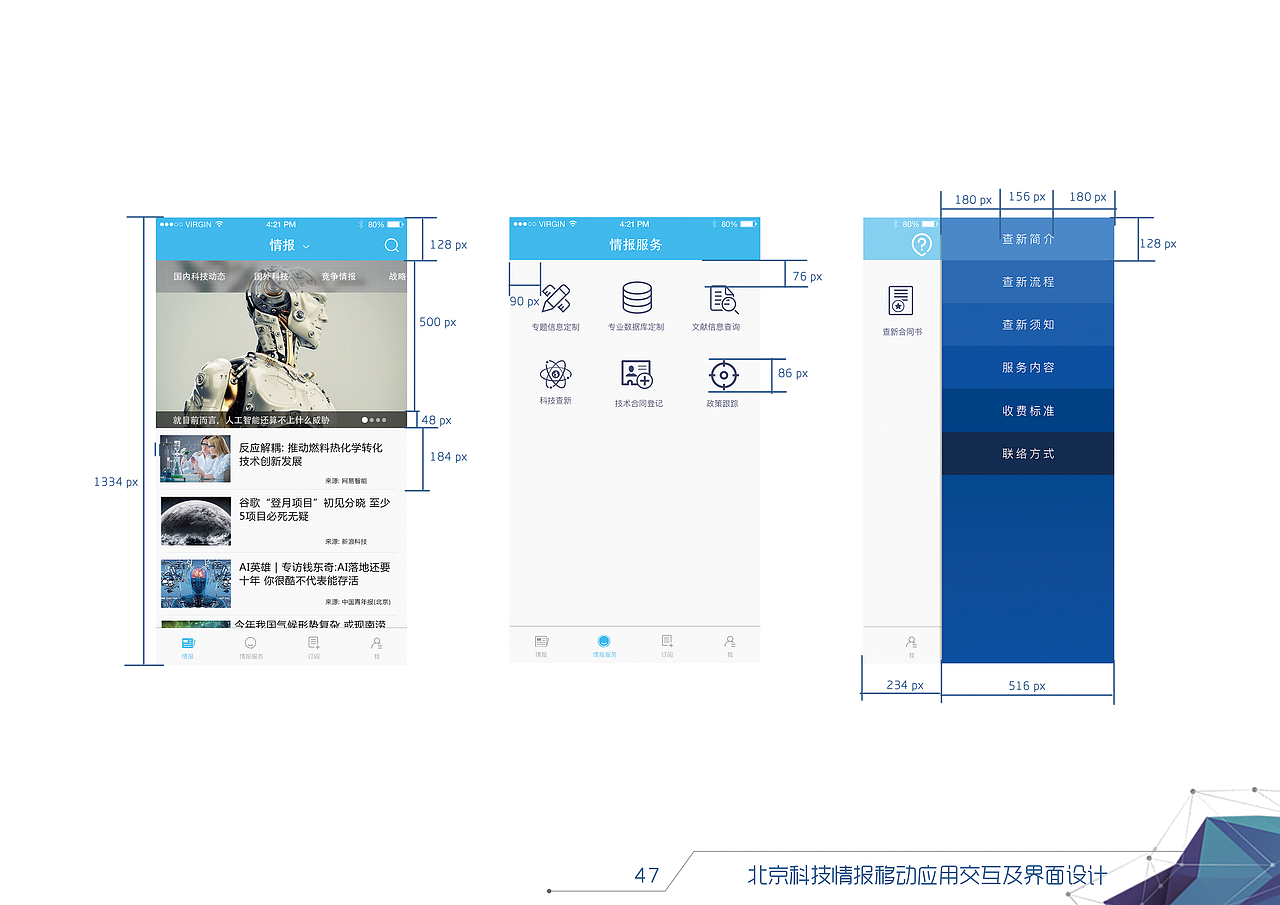Screen dimensions: 1280x905
Task: Tap the 文献信息查询 document search icon
Action: click(722, 297)
